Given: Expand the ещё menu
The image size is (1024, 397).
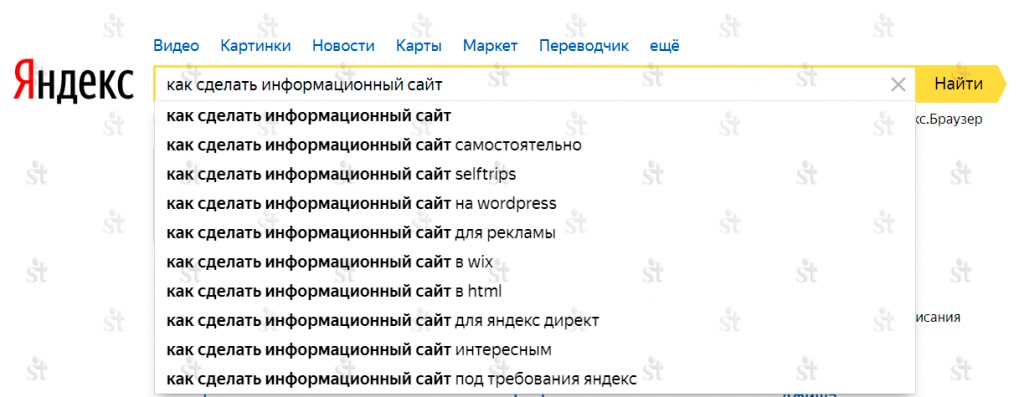Looking at the screenshot, I should click(x=665, y=46).
